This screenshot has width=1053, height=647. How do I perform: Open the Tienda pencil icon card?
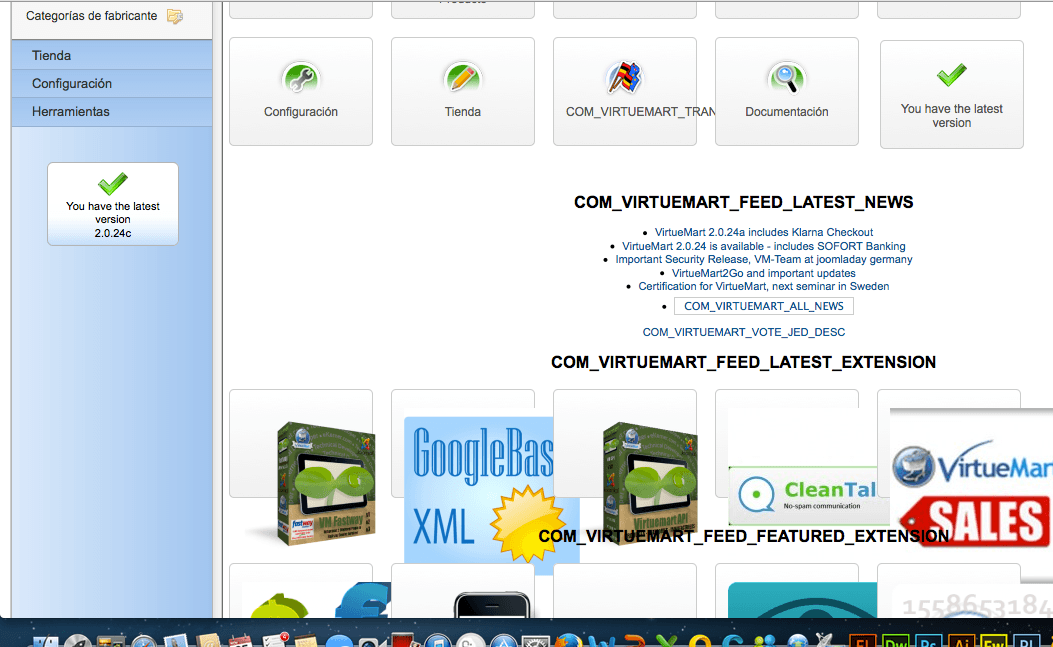(x=463, y=91)
